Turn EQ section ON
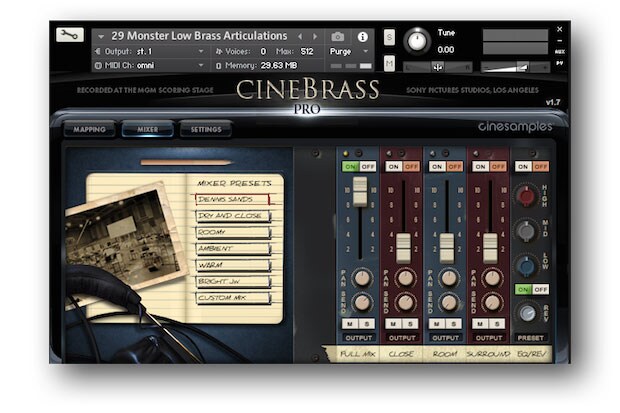The image size is (620, 413). tap(523, 167)
